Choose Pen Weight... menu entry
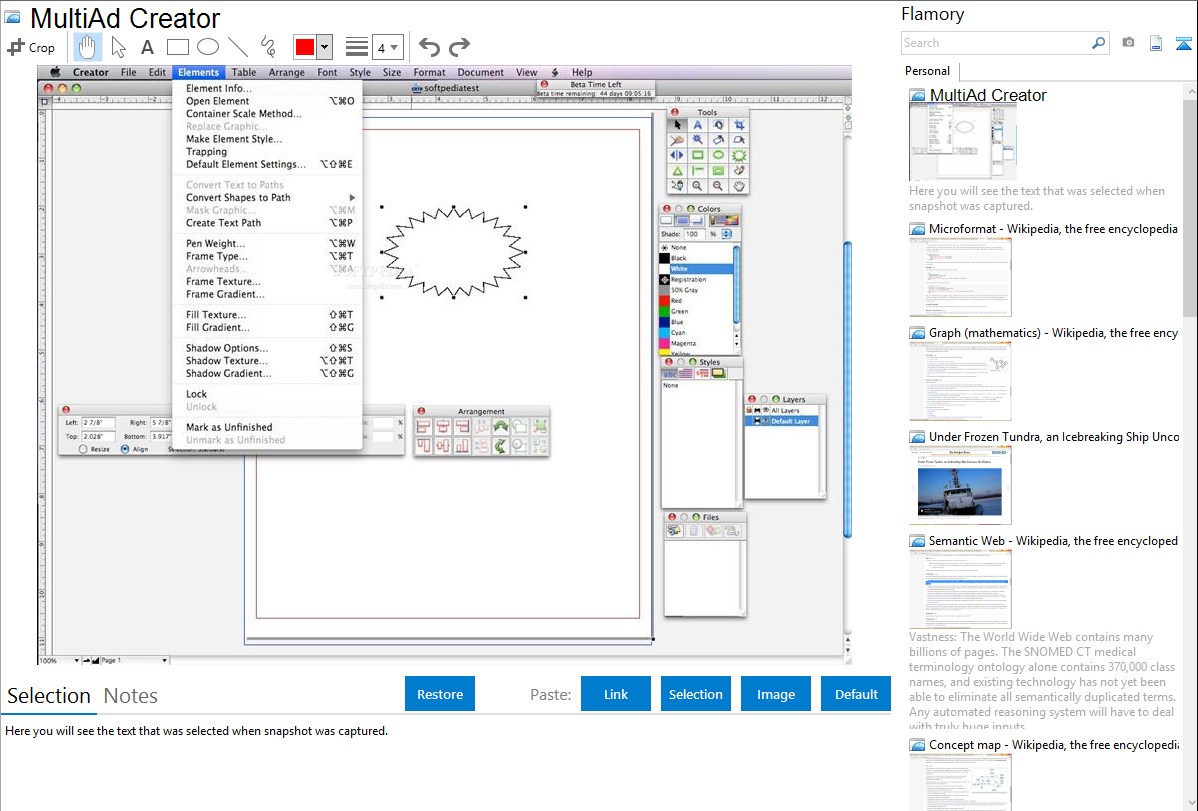 tap(215, 243)
